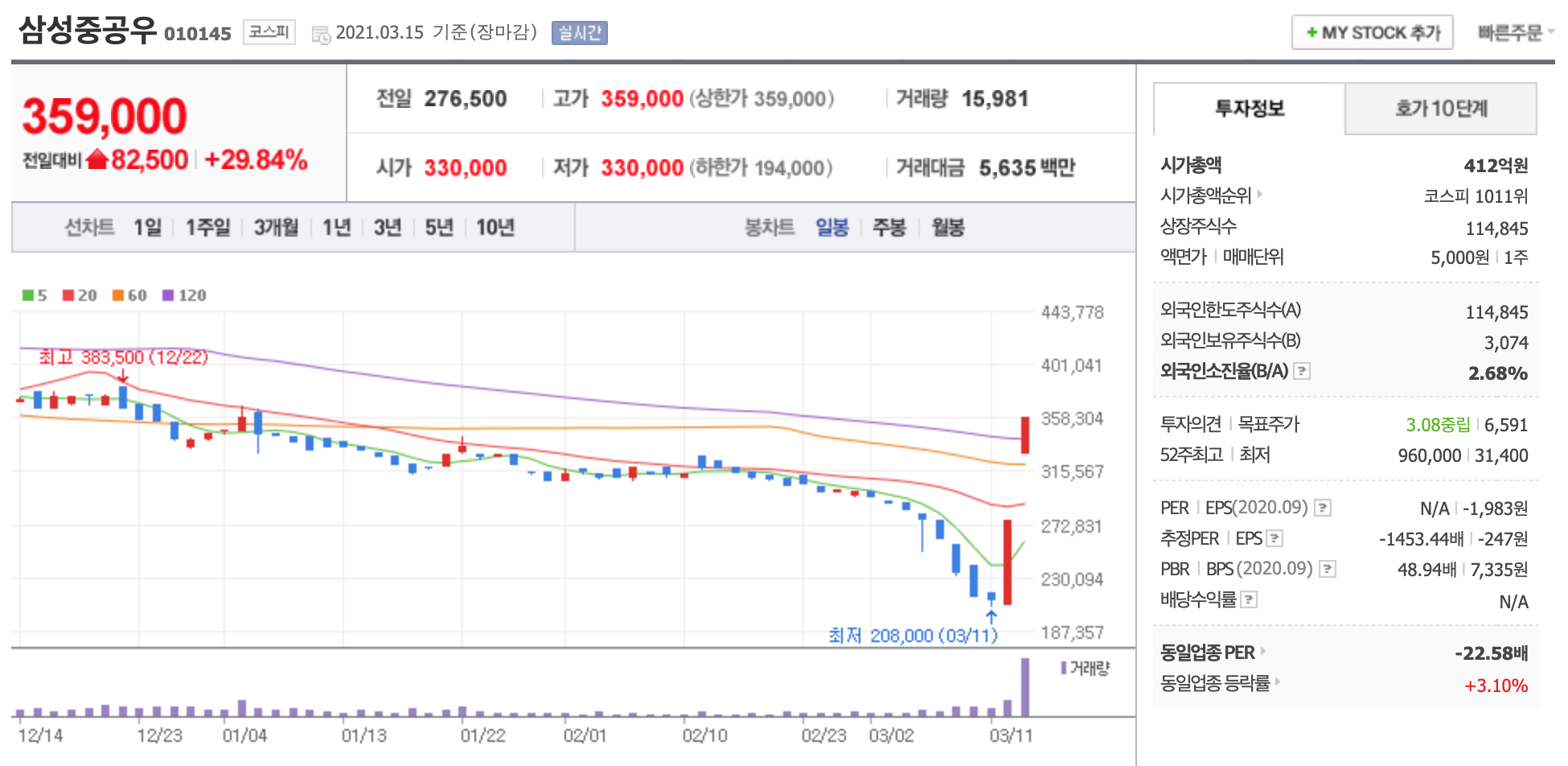Click 거래대금 5,635 백만 value
The height and width of the screenshot is (766, 1568).
1027,167
